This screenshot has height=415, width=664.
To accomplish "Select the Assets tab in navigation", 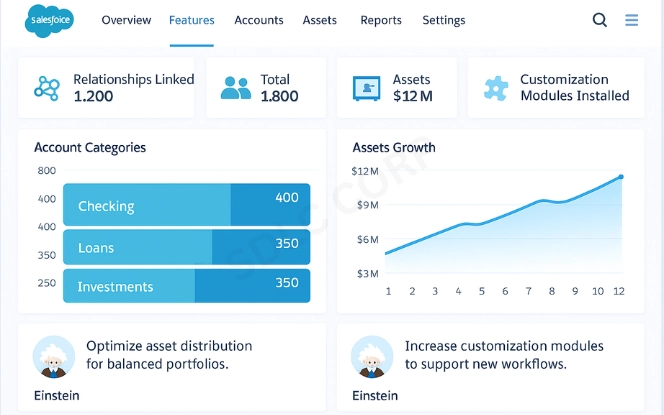I will (319, 20).
